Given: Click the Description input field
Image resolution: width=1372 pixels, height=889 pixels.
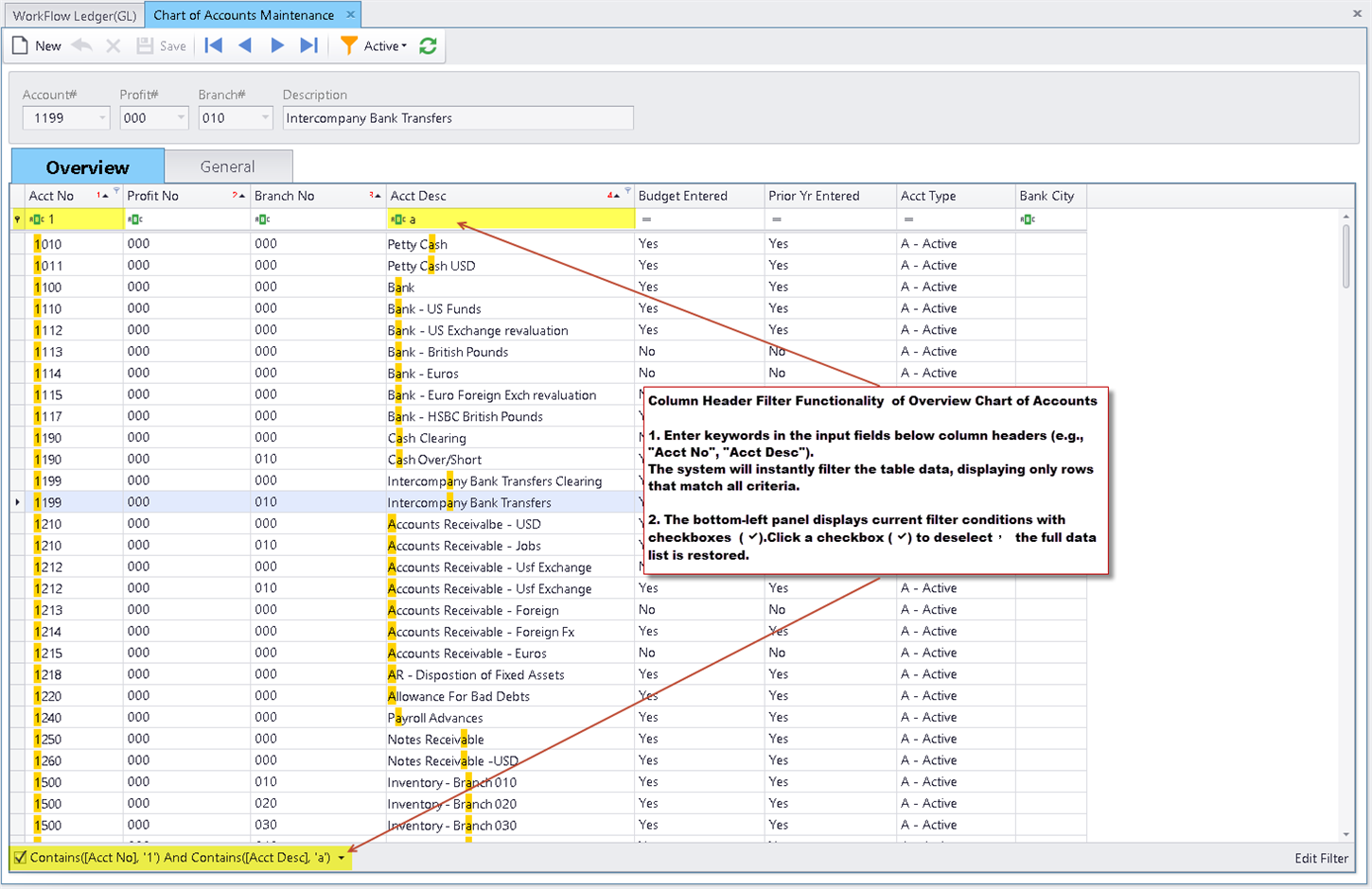Looking at the screenshot, I should click(x=458, y=118).
